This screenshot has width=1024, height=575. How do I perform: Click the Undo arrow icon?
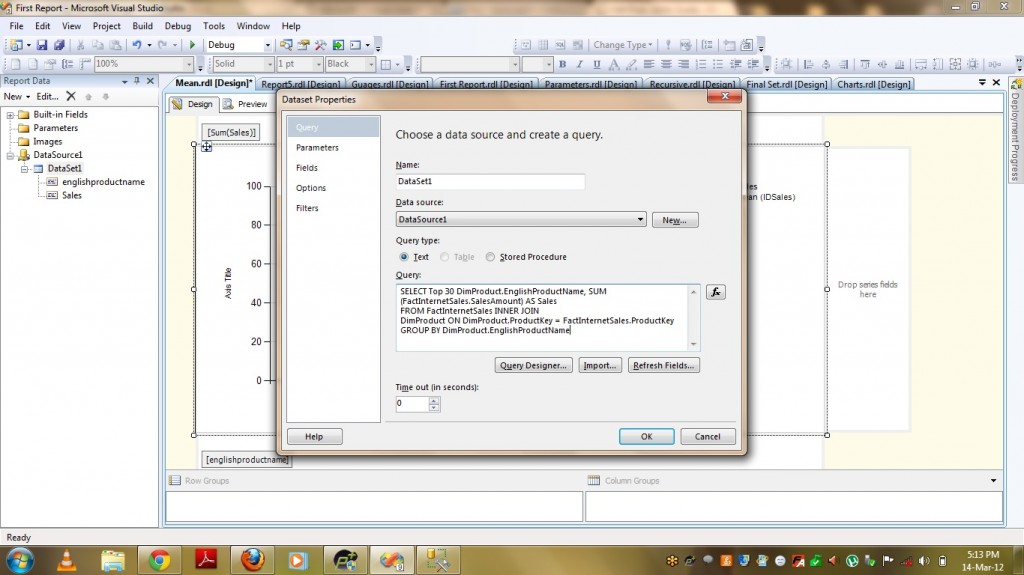pyautogui.click(x=136, y=45)
